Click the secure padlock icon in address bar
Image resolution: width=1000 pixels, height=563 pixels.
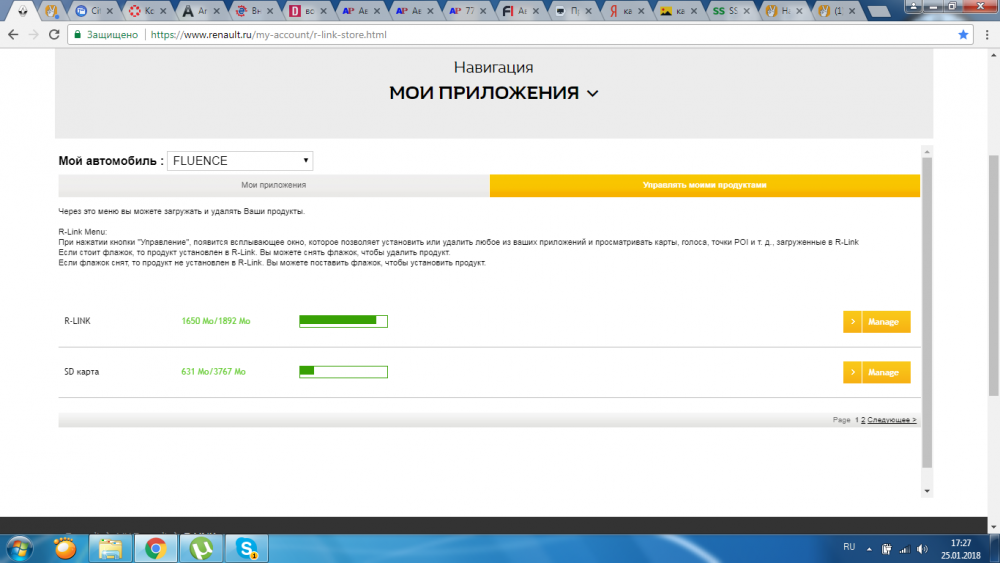pos(78,34)
